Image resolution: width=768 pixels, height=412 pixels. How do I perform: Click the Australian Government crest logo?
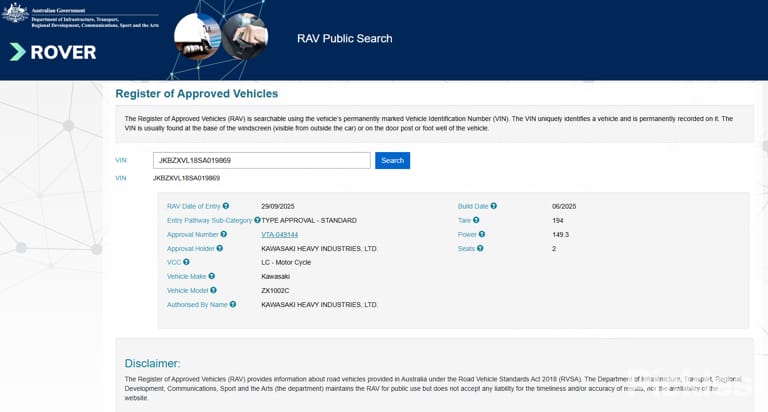(x=15, y=13)
